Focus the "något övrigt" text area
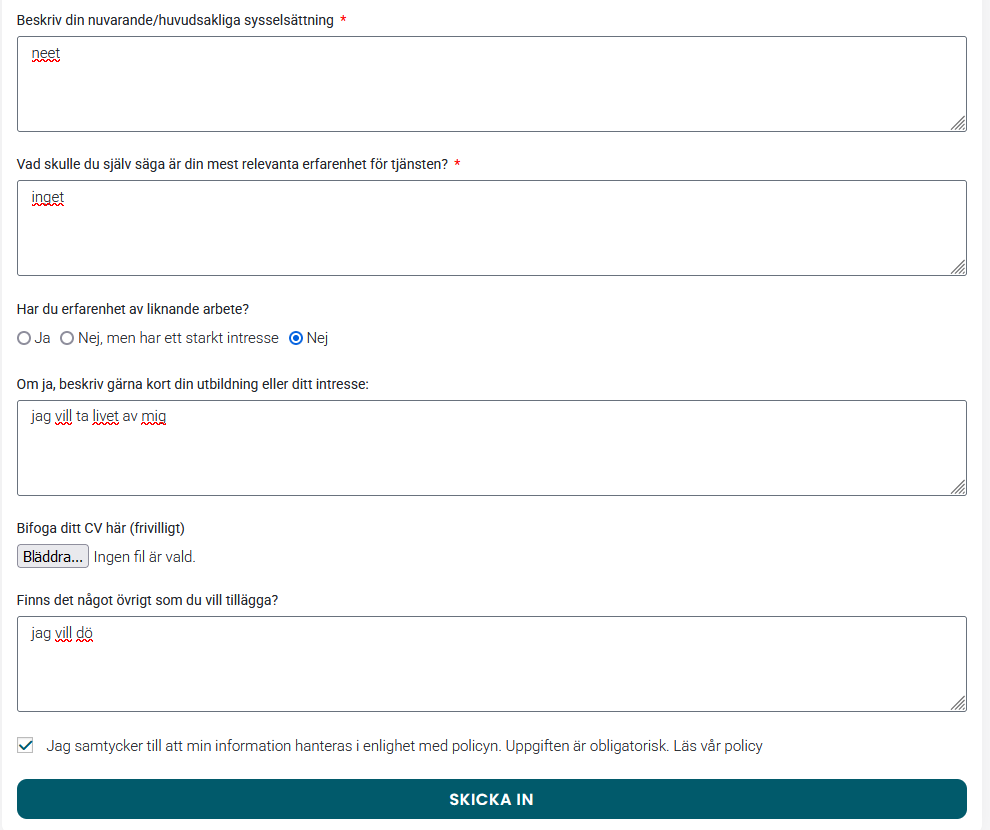Viewport: 990px width, 830px height. tap(492, 664)
